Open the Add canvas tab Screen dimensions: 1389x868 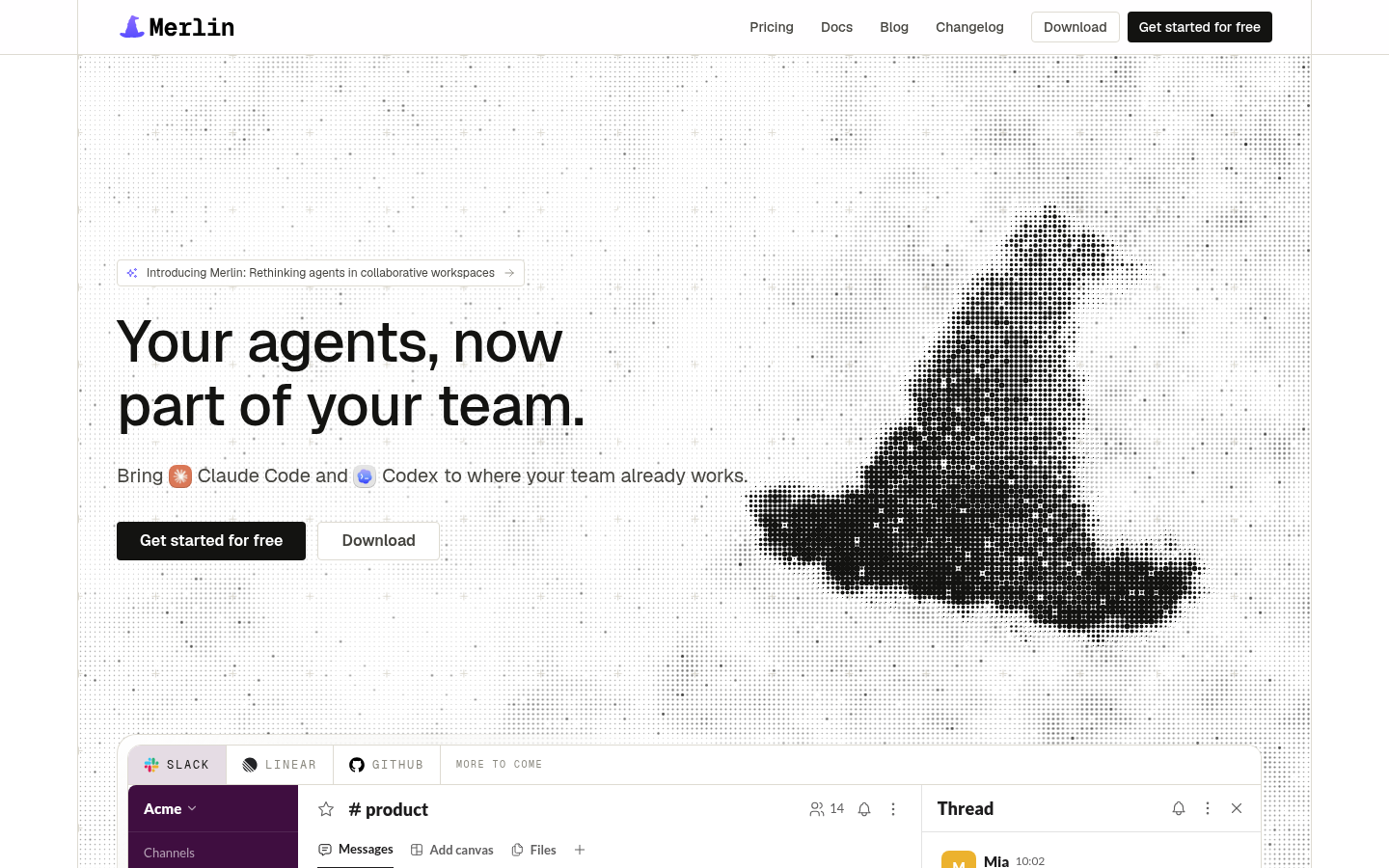click(x=452, y=850)
